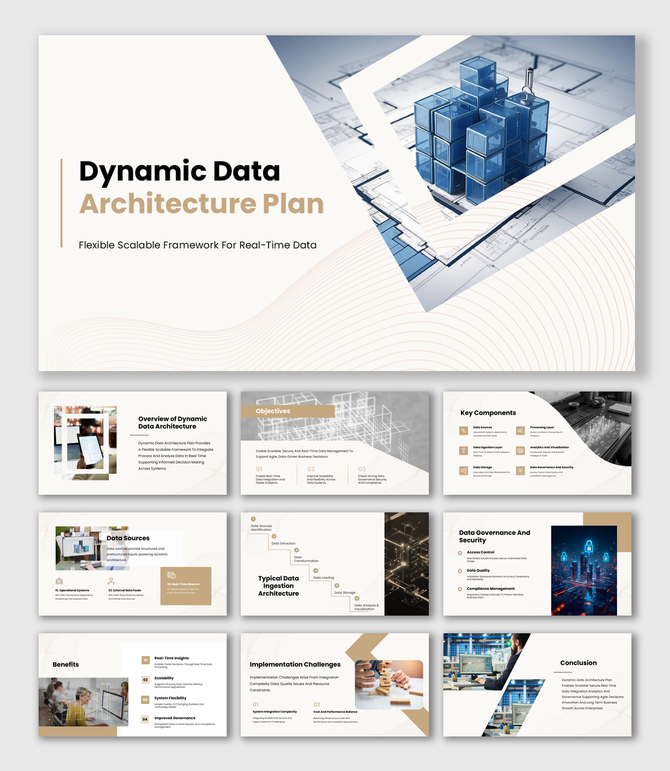Click the Analytics And Visualization icon

click(520, 450)
